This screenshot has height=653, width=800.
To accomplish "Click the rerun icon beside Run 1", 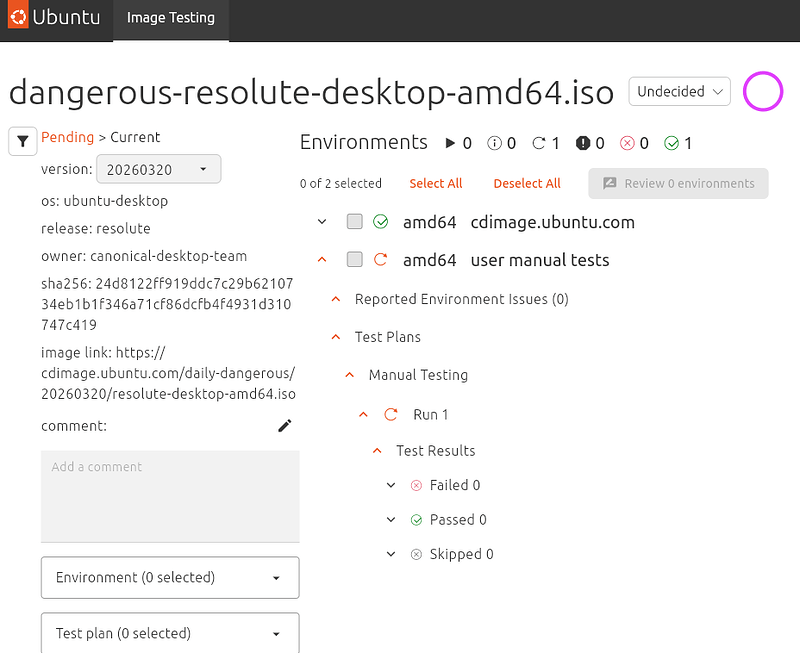I will click(x=390, y=415).
